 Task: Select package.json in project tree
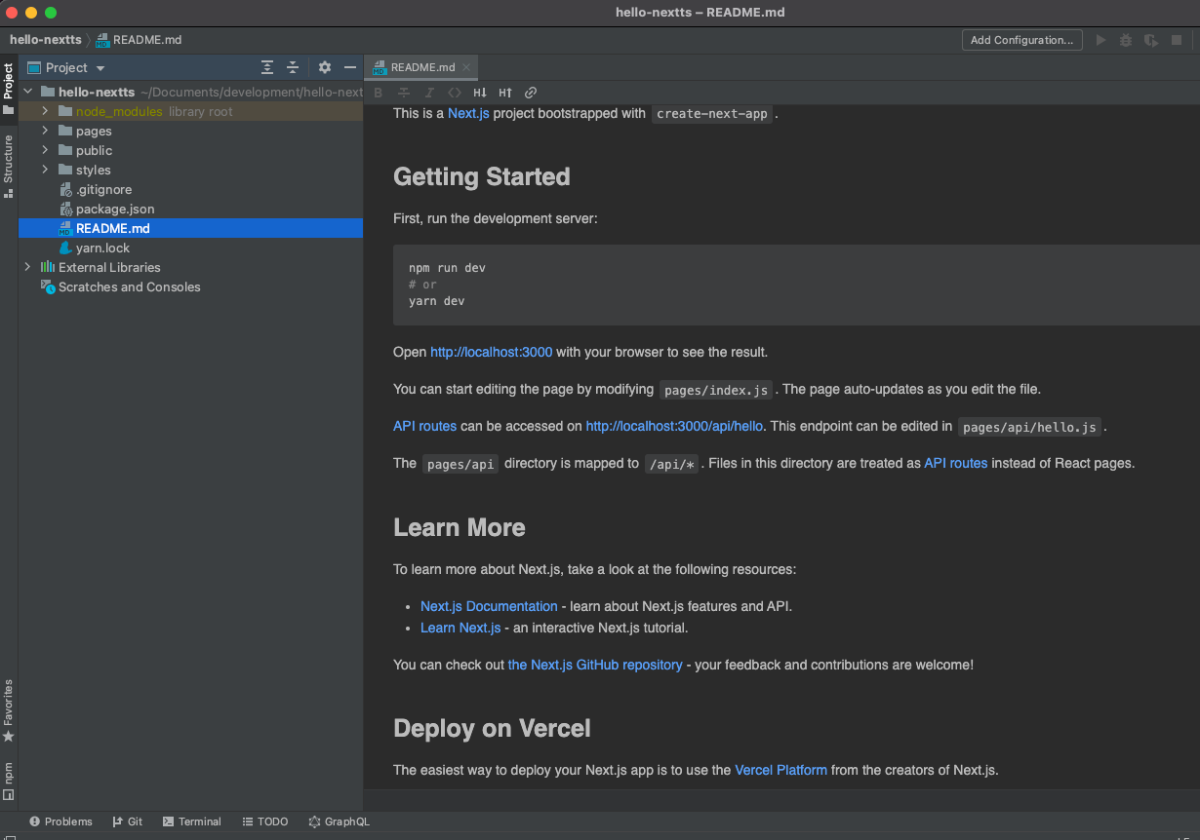[x=115, y=209]
